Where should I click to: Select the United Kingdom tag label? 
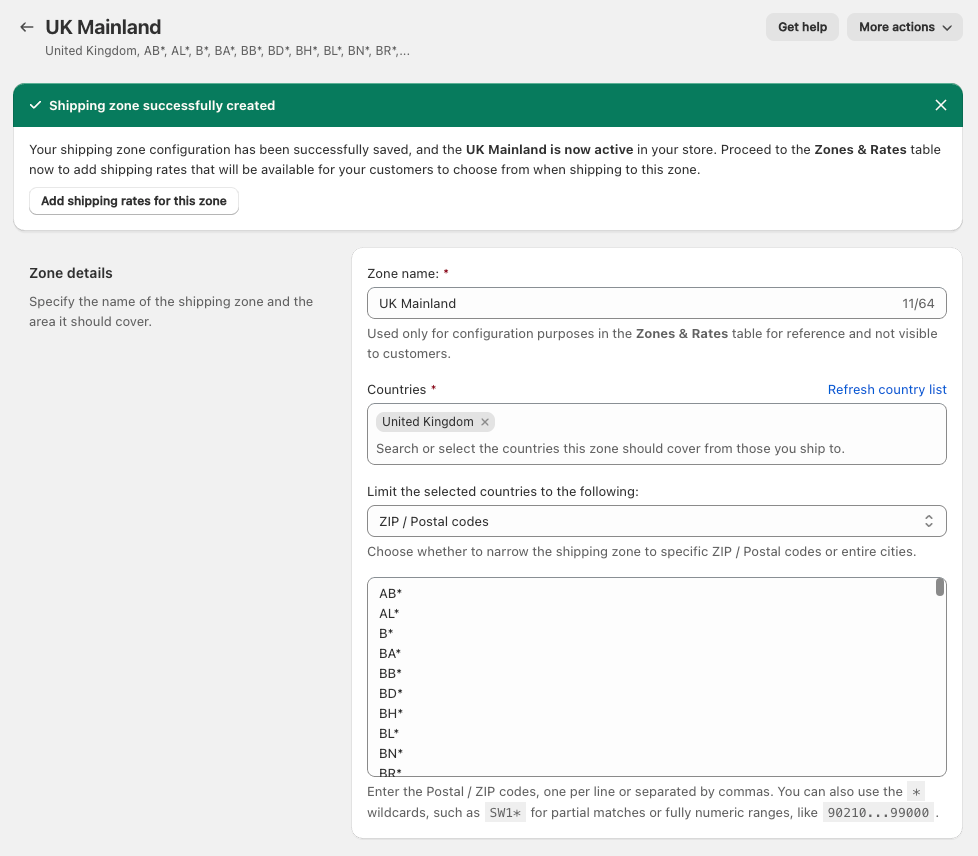tap(427, 422)
